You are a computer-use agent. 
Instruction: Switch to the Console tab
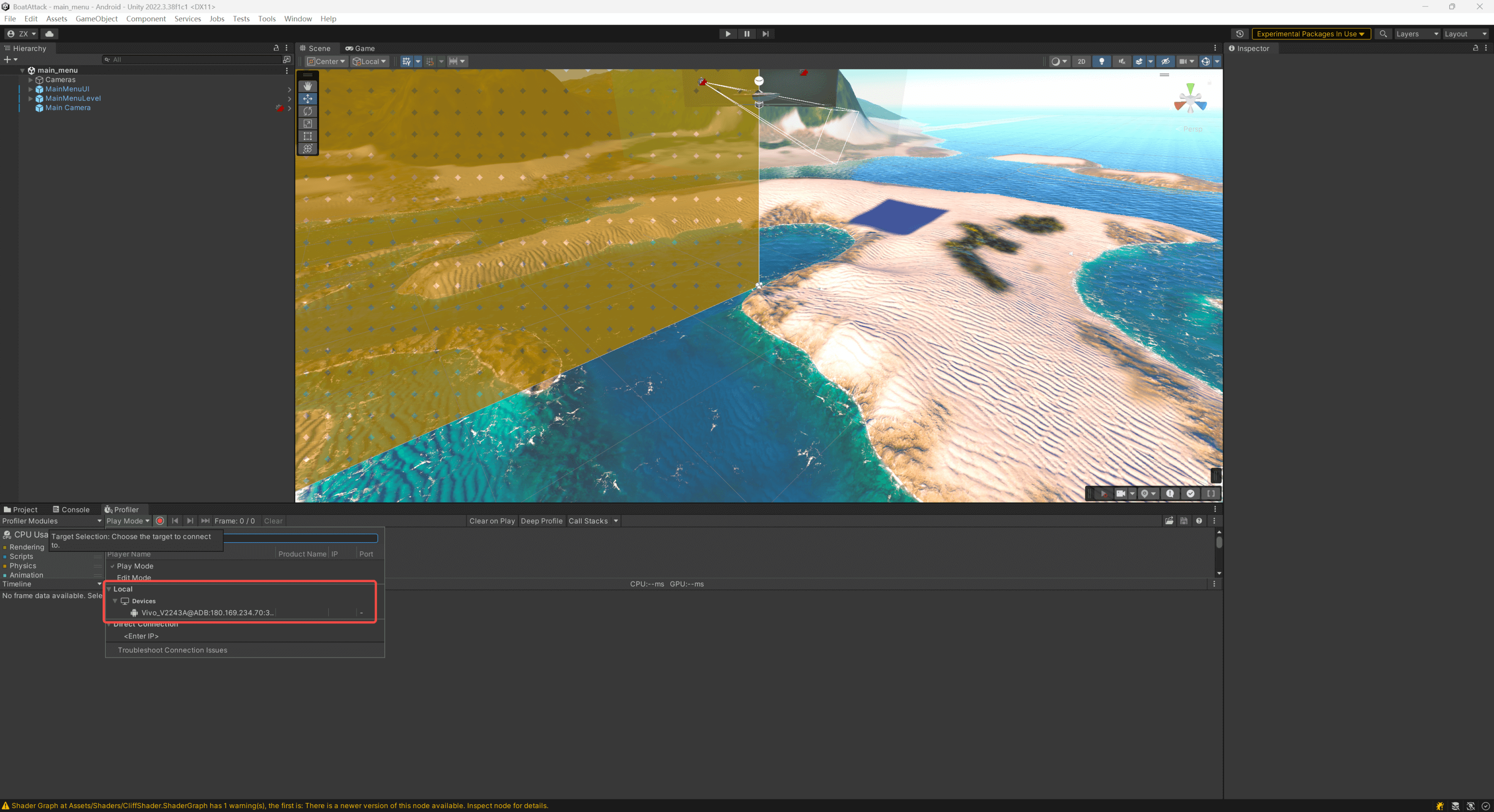[71, 510]
